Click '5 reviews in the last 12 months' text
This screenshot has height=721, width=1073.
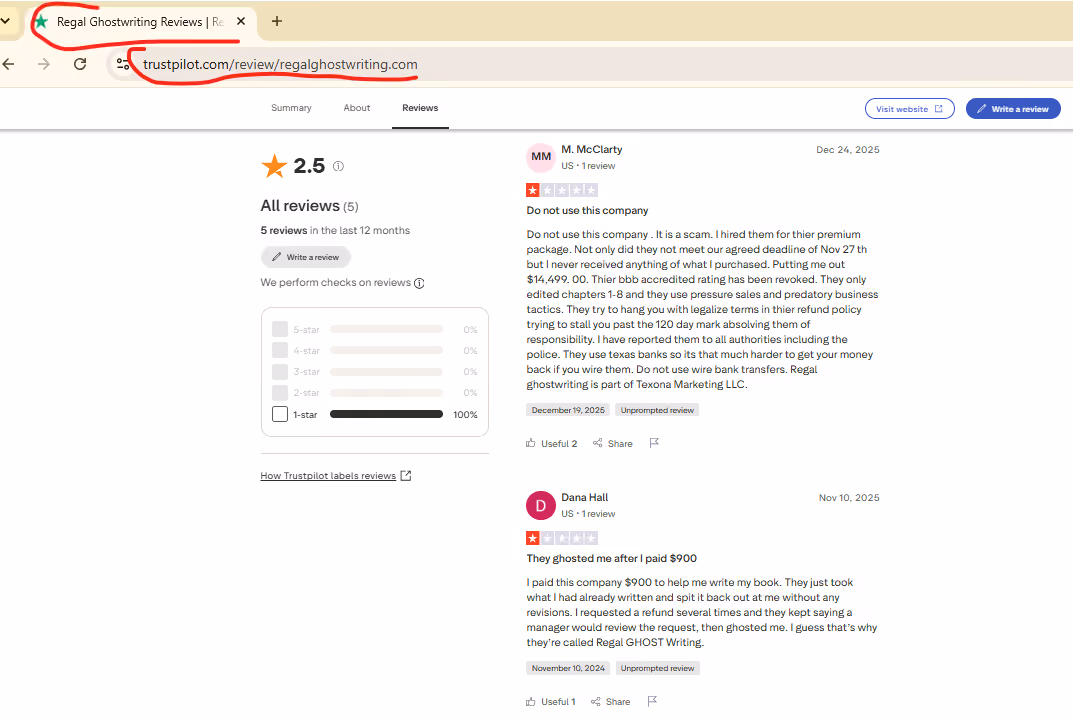[x=335, y=231]
